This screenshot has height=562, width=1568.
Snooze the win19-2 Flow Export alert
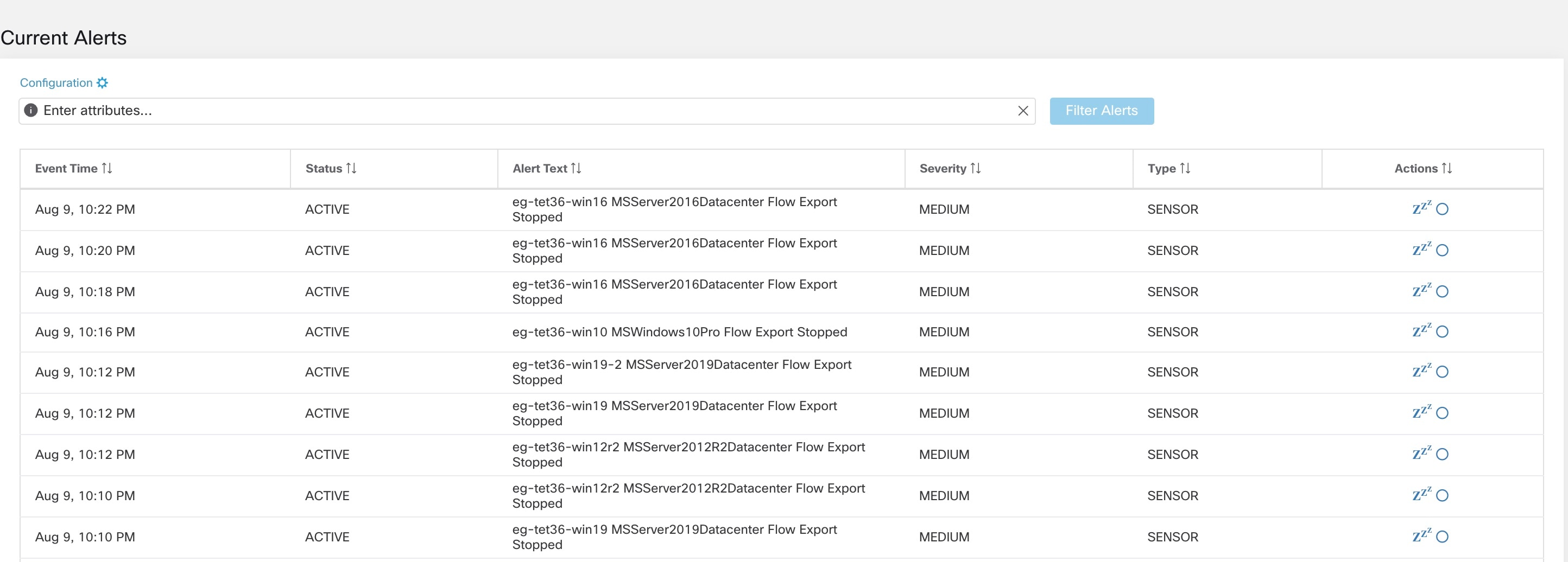coord(1421,372)
